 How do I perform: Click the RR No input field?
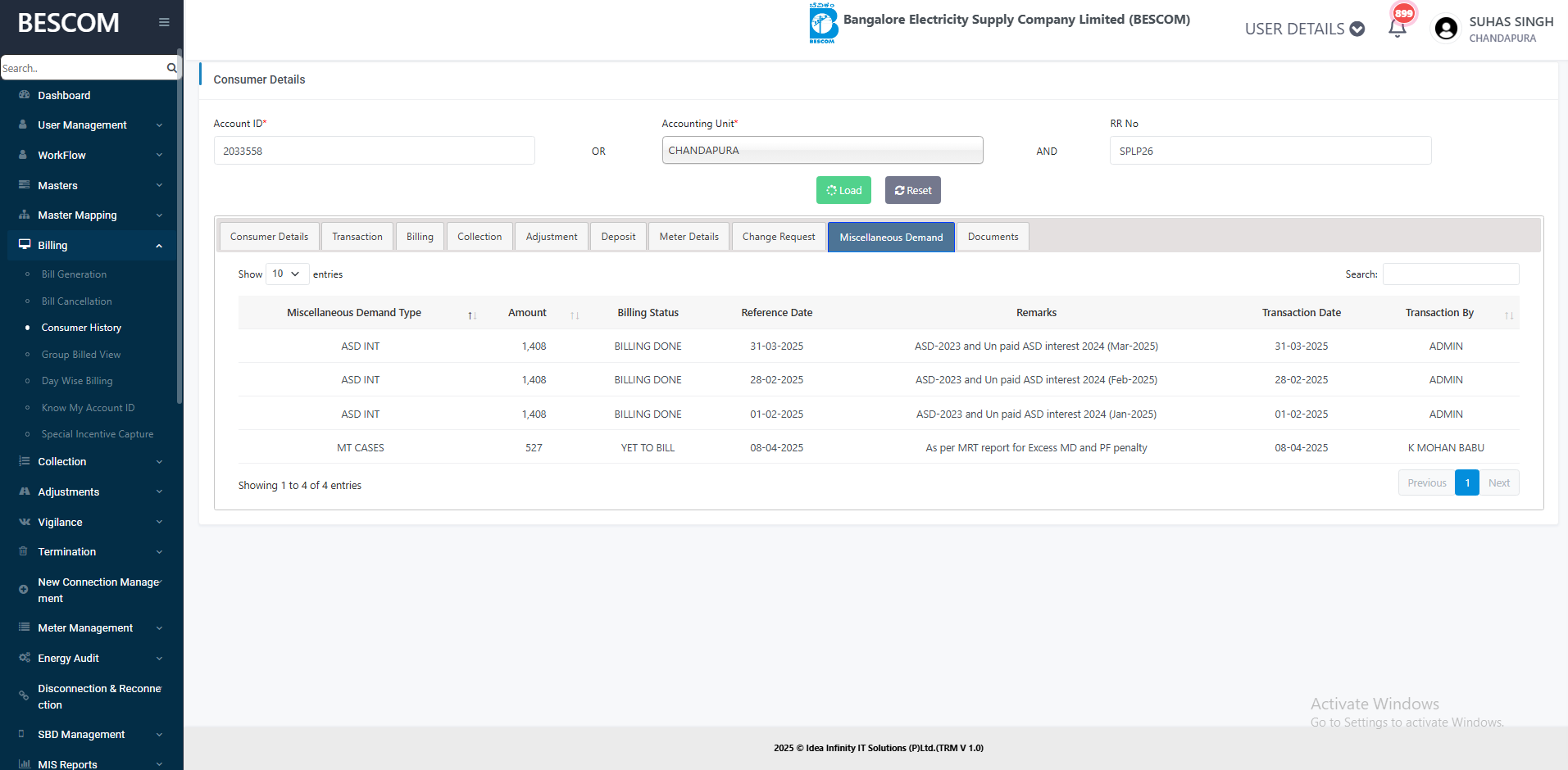tap(1270, 151)
